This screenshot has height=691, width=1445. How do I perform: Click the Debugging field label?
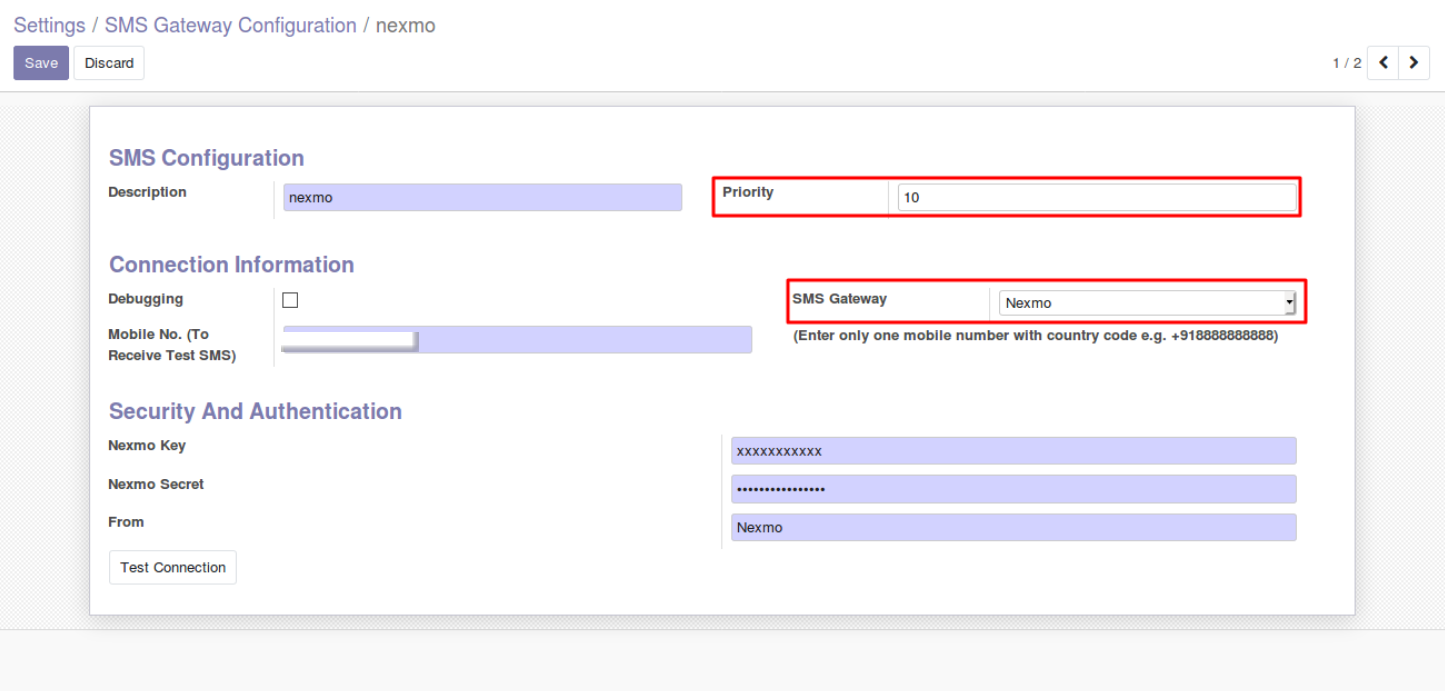pos(146,299)
